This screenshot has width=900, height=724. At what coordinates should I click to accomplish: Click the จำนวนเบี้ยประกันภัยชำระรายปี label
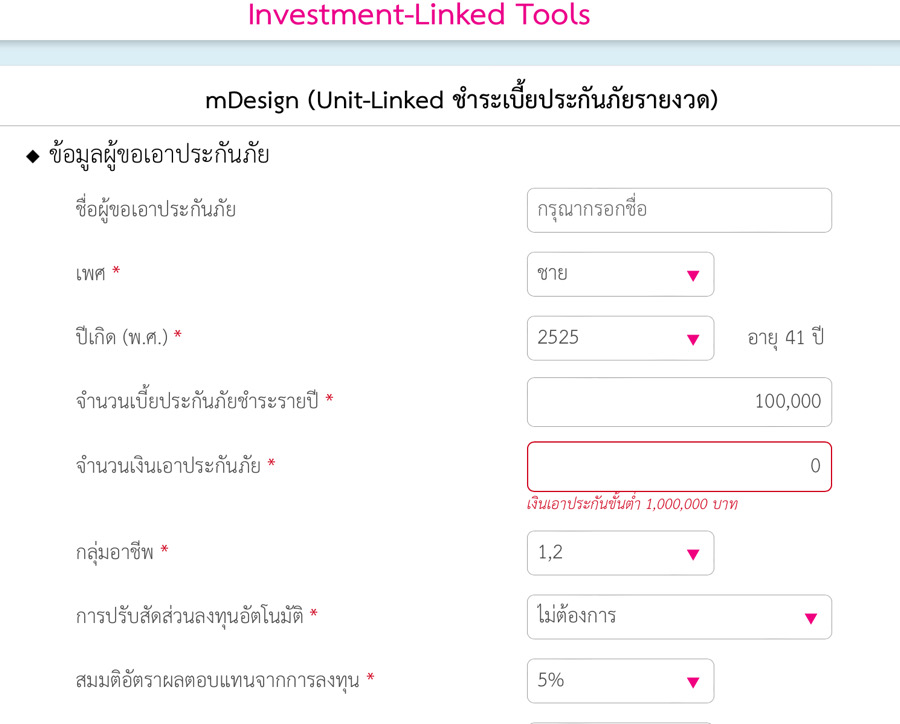coord(198,402)
